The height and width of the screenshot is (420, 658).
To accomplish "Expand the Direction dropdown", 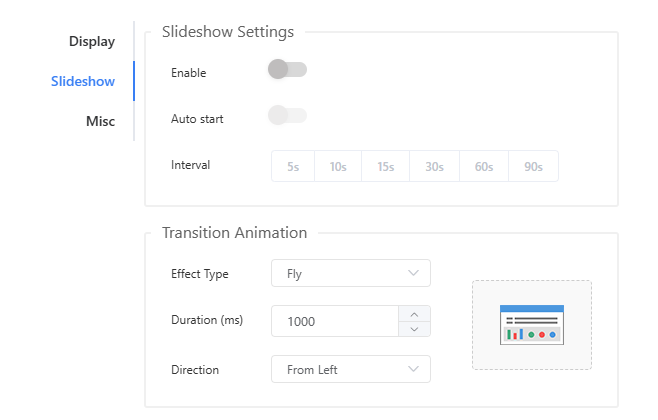I will 350,369.
